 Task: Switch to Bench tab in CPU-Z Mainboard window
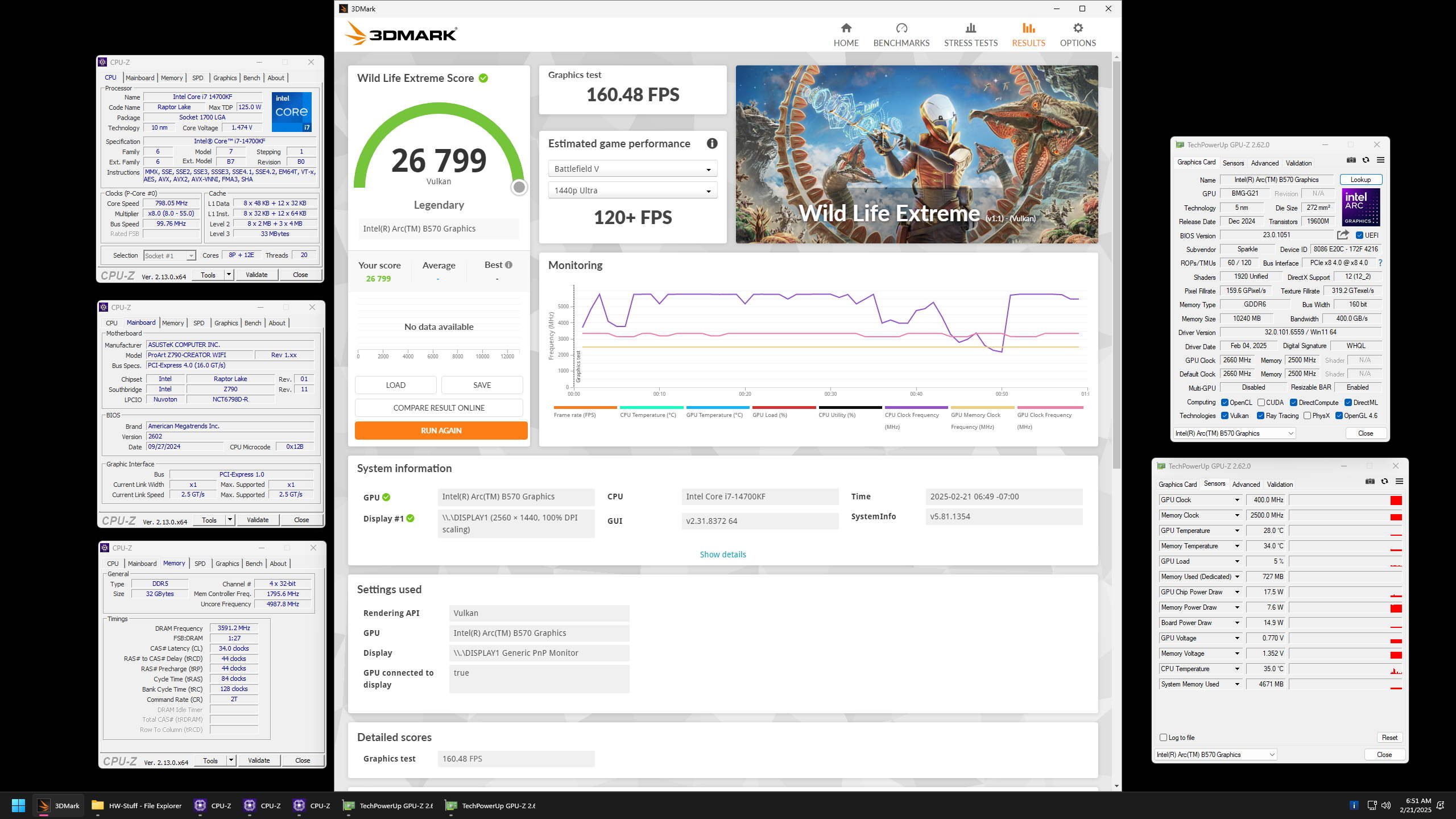(253, 323)
